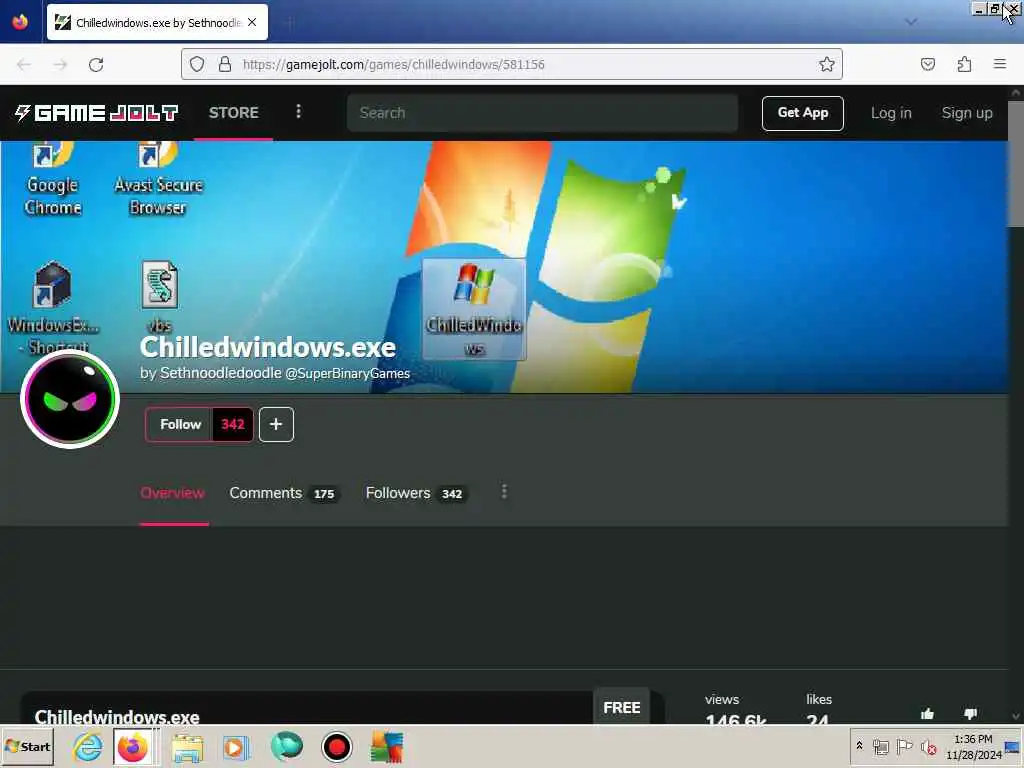Click the Game Jolt logo
The width and height of the screenshot is (1024, 768).
(x=96, y=113)
